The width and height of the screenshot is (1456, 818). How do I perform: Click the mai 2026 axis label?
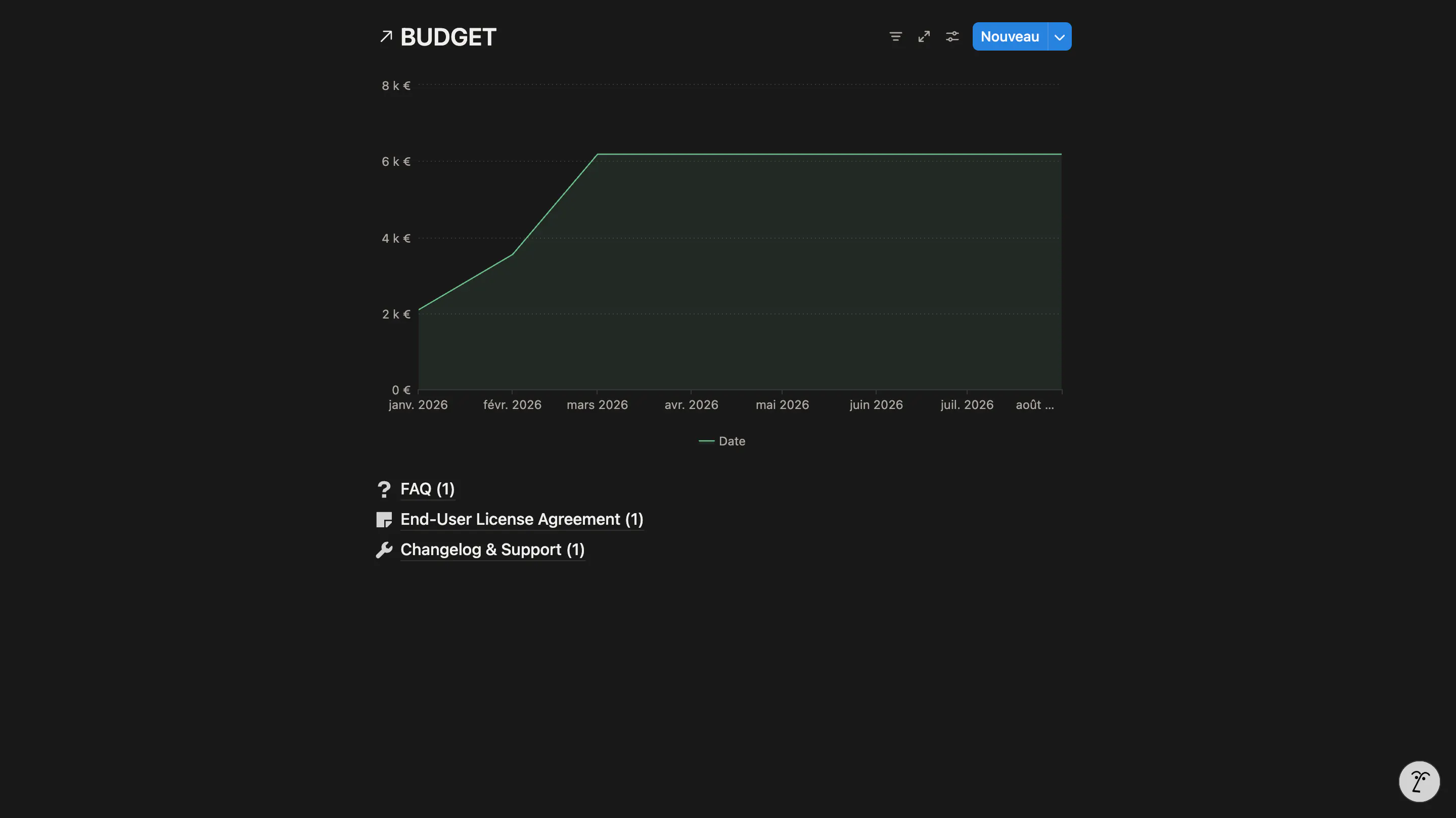(782, 405)
